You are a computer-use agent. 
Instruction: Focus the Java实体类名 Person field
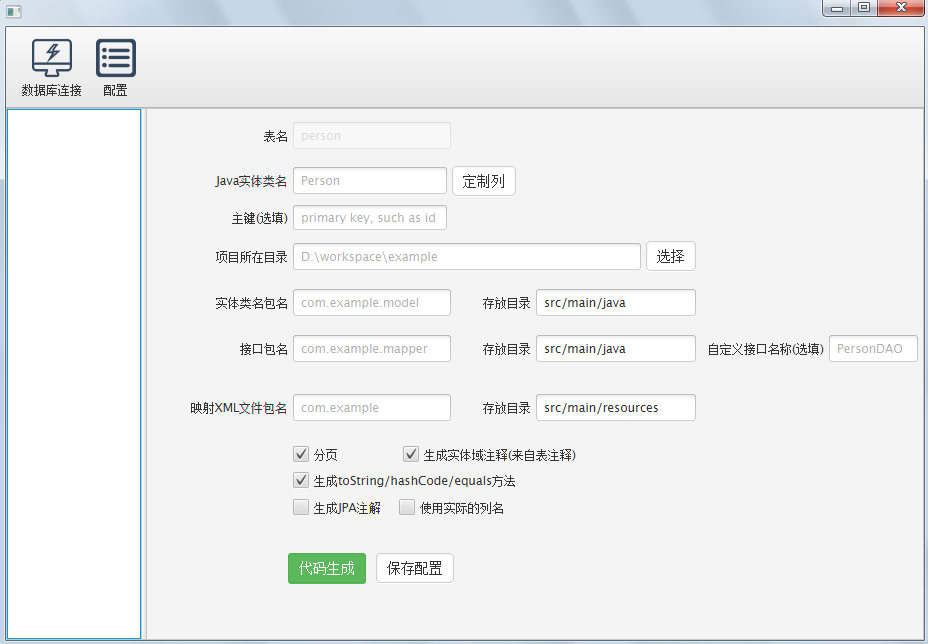click(x=370, y=181)
